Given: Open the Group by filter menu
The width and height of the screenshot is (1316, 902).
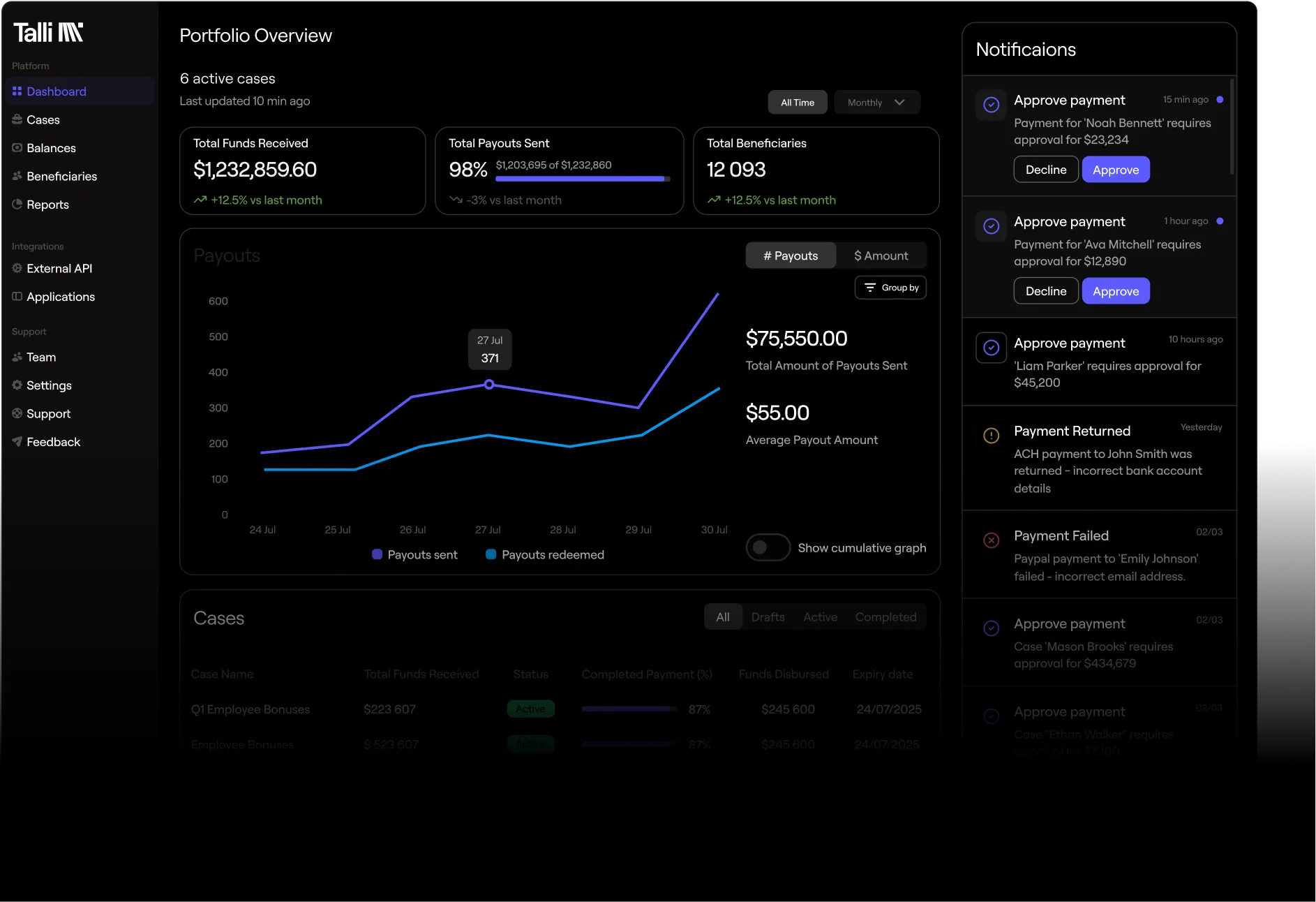Looking at the screenshot, I should 890,287.
